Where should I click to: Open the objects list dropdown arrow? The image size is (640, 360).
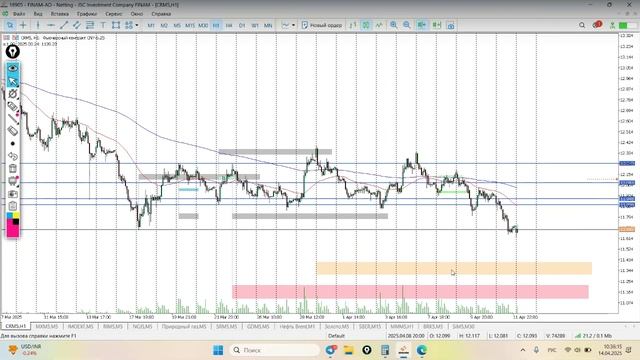point(137,25)
